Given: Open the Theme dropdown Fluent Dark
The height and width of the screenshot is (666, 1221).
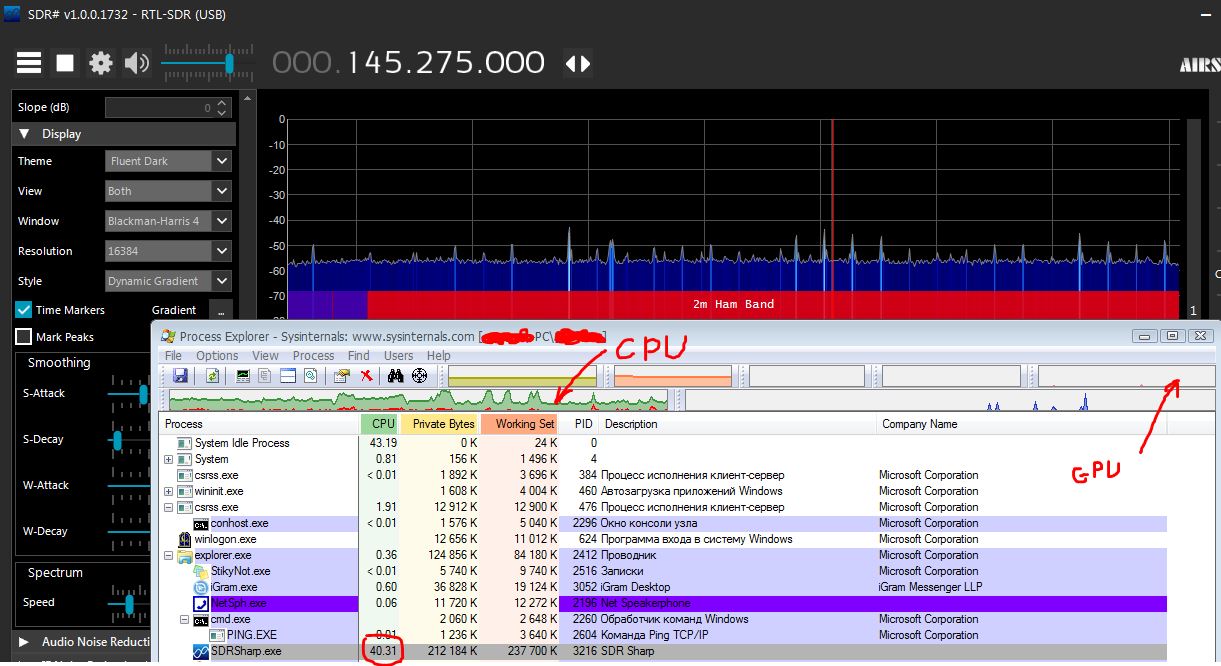Looking at the screenshot, I should 169,161.
